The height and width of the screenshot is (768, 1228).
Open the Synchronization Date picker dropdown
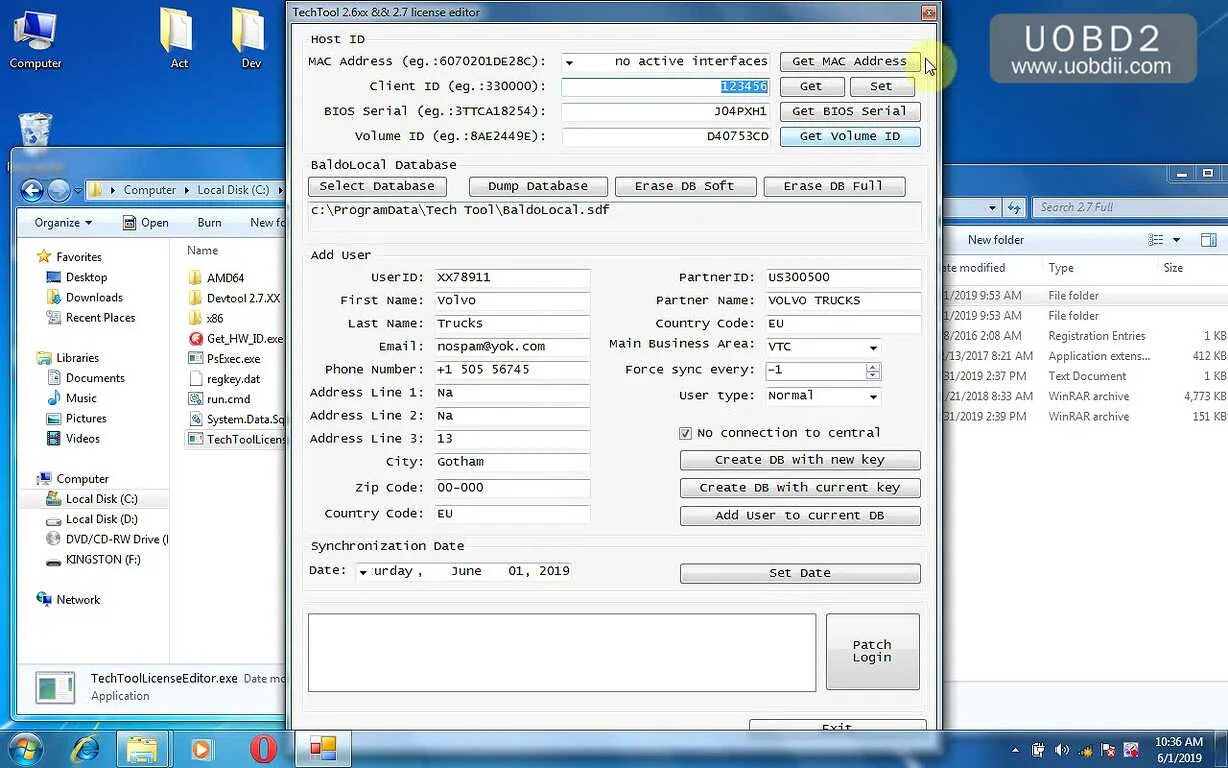point(363,572)
